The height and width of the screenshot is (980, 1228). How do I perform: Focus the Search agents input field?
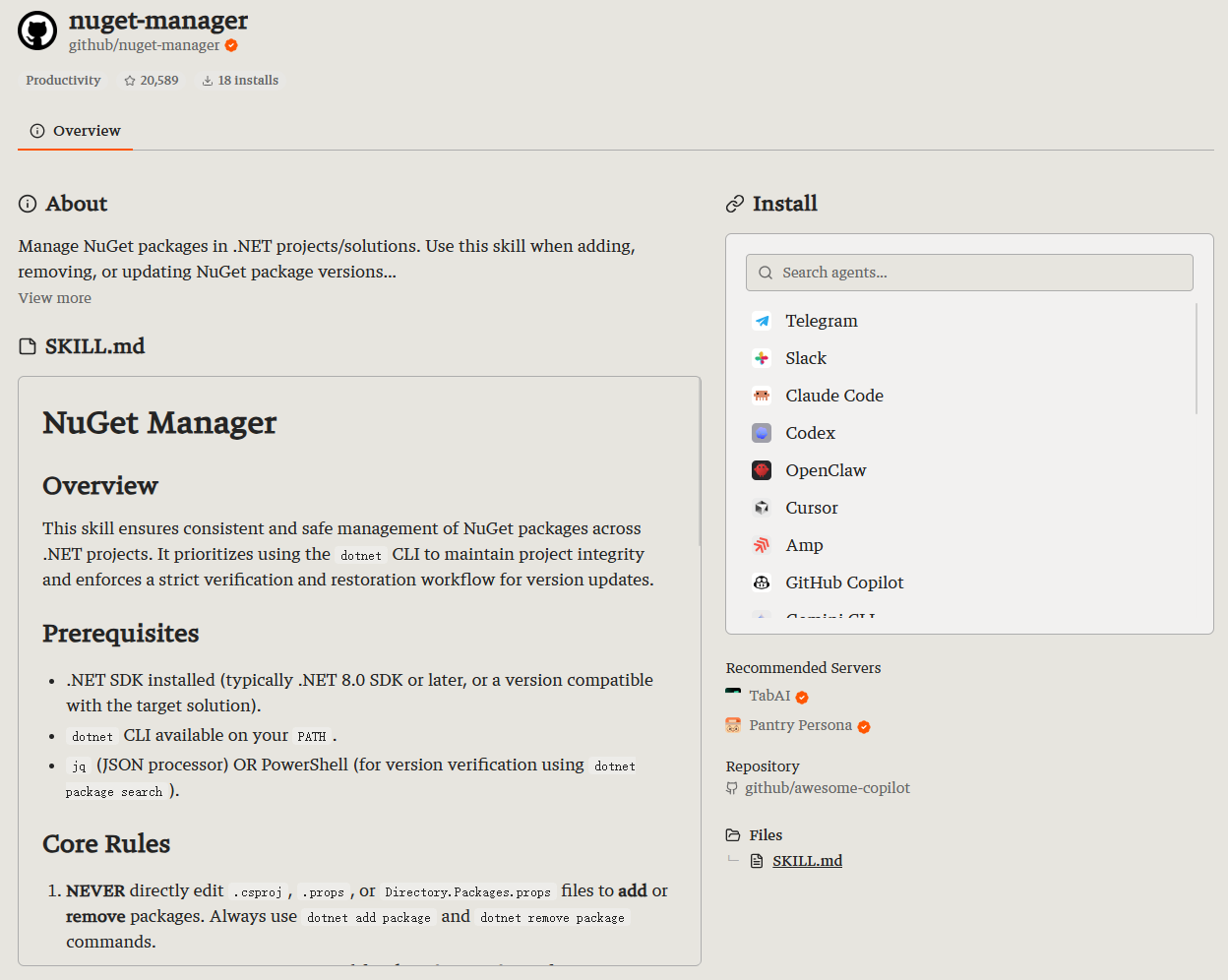(x=969, y=273)
